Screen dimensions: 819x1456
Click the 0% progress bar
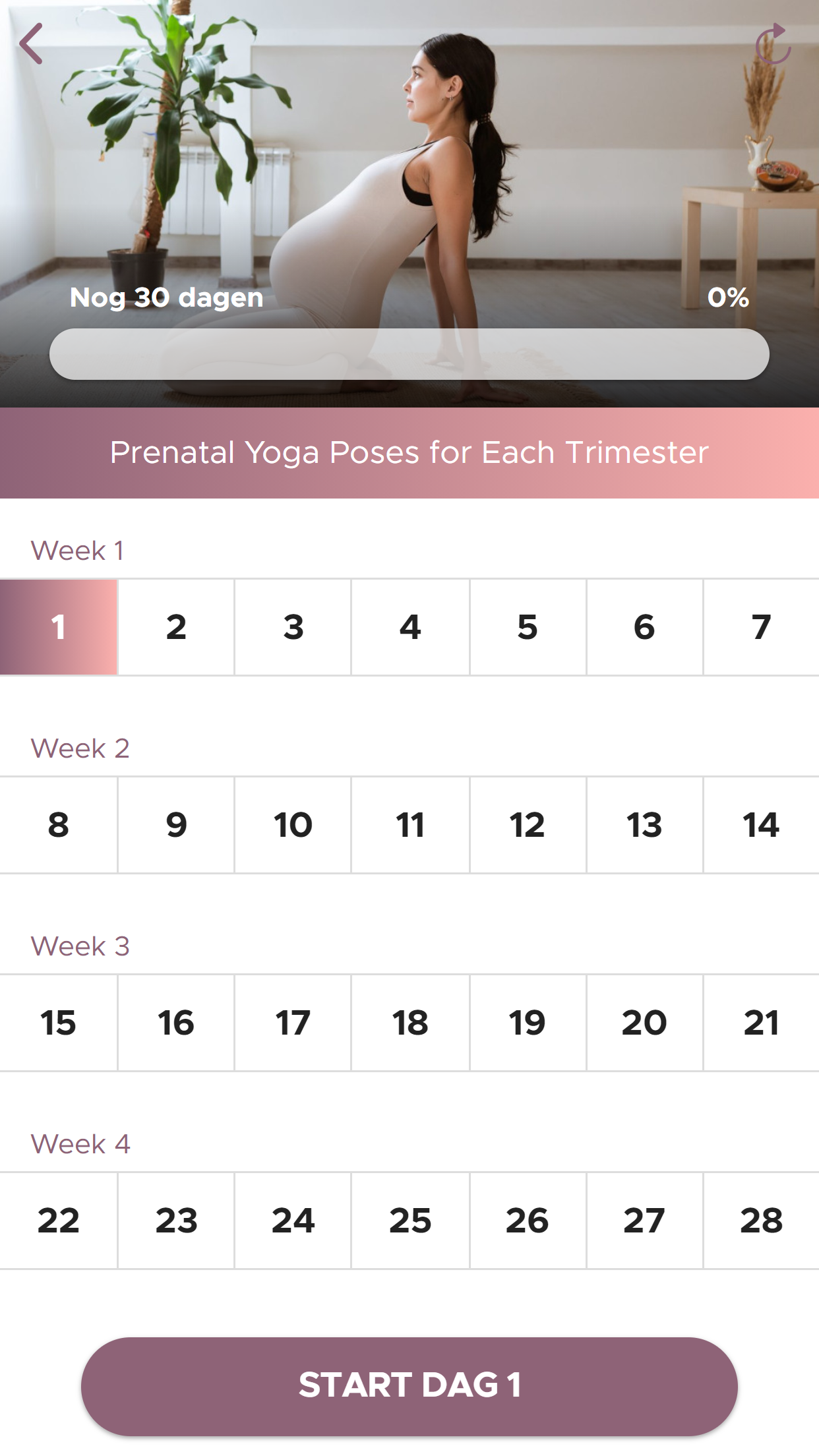tap(409, 354)
